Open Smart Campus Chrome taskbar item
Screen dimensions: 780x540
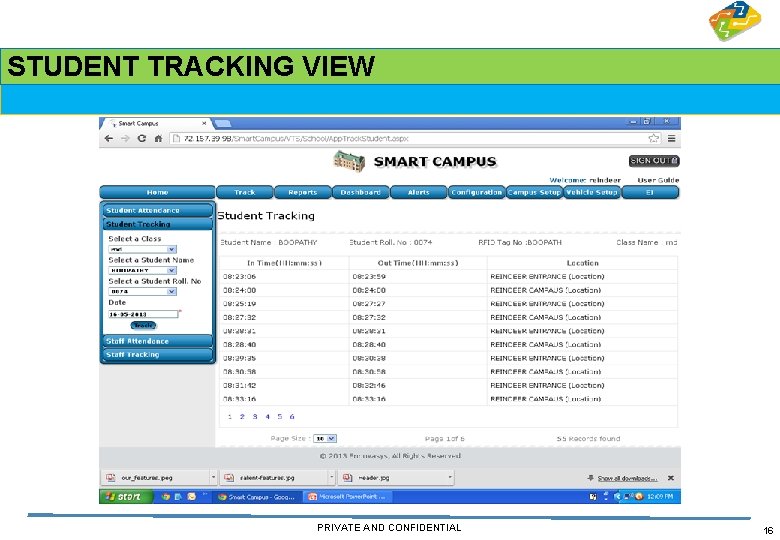click(258, 496)
